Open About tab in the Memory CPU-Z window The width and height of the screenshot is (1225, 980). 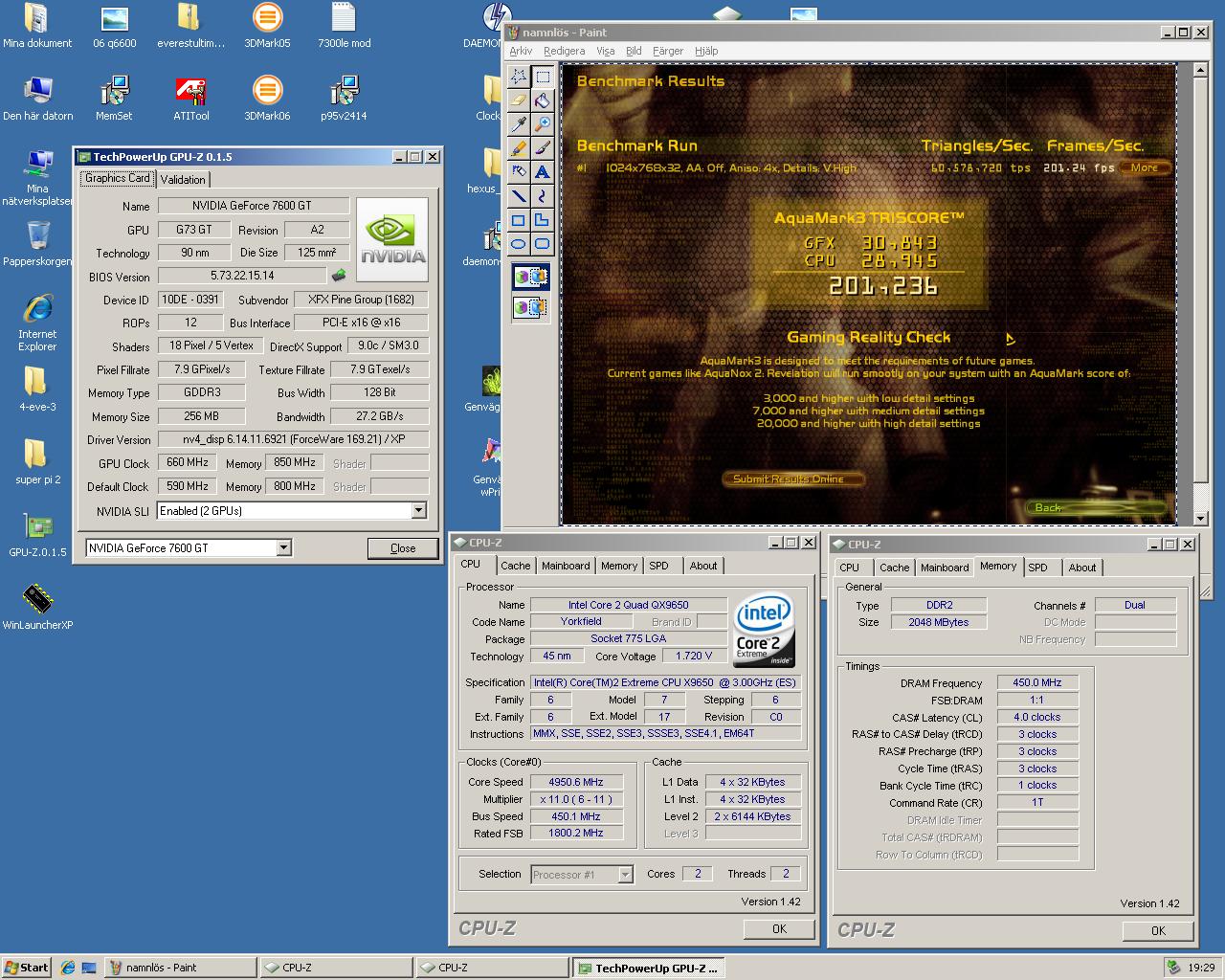(1082, 568)
